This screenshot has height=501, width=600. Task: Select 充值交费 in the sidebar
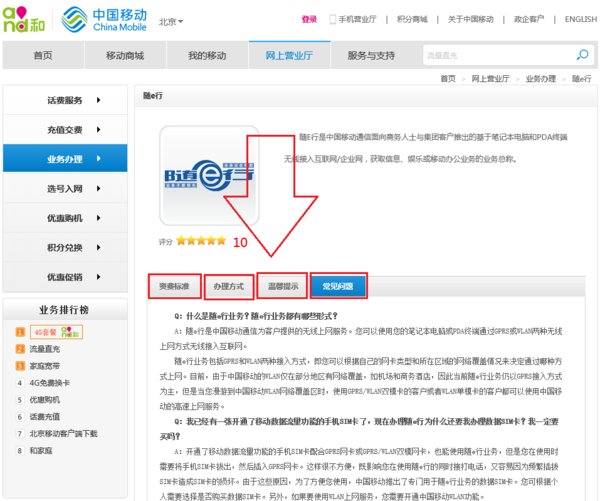65,130
